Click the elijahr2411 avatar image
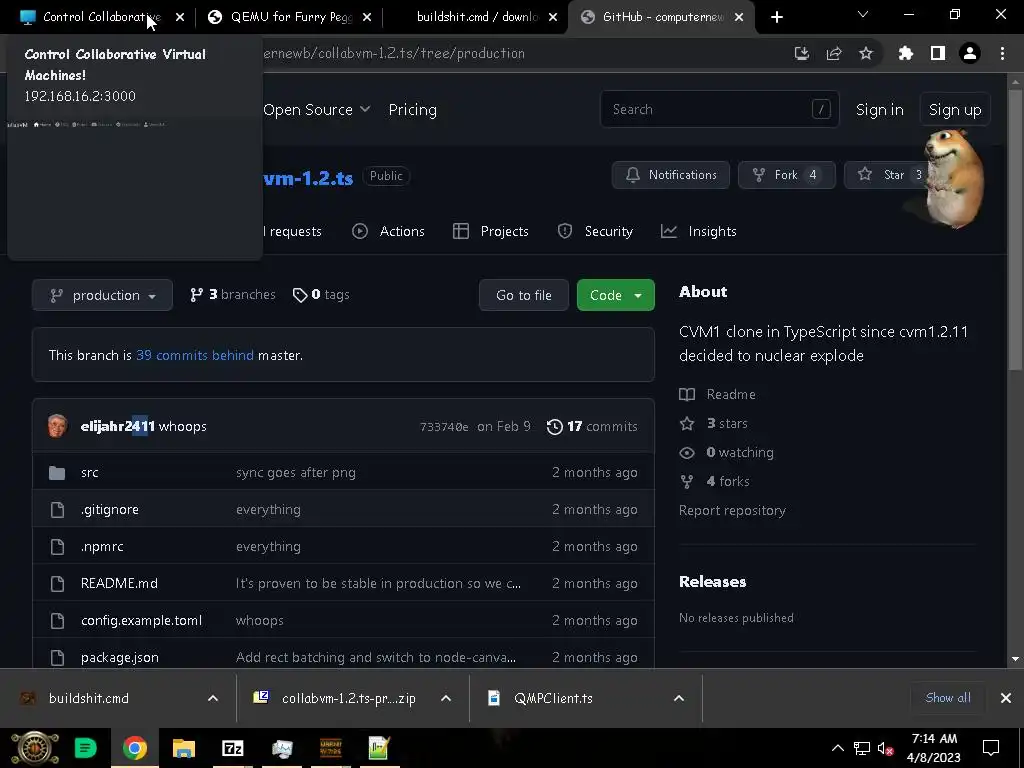Screen dimensions: 1024x768 [x=57, y=426]
